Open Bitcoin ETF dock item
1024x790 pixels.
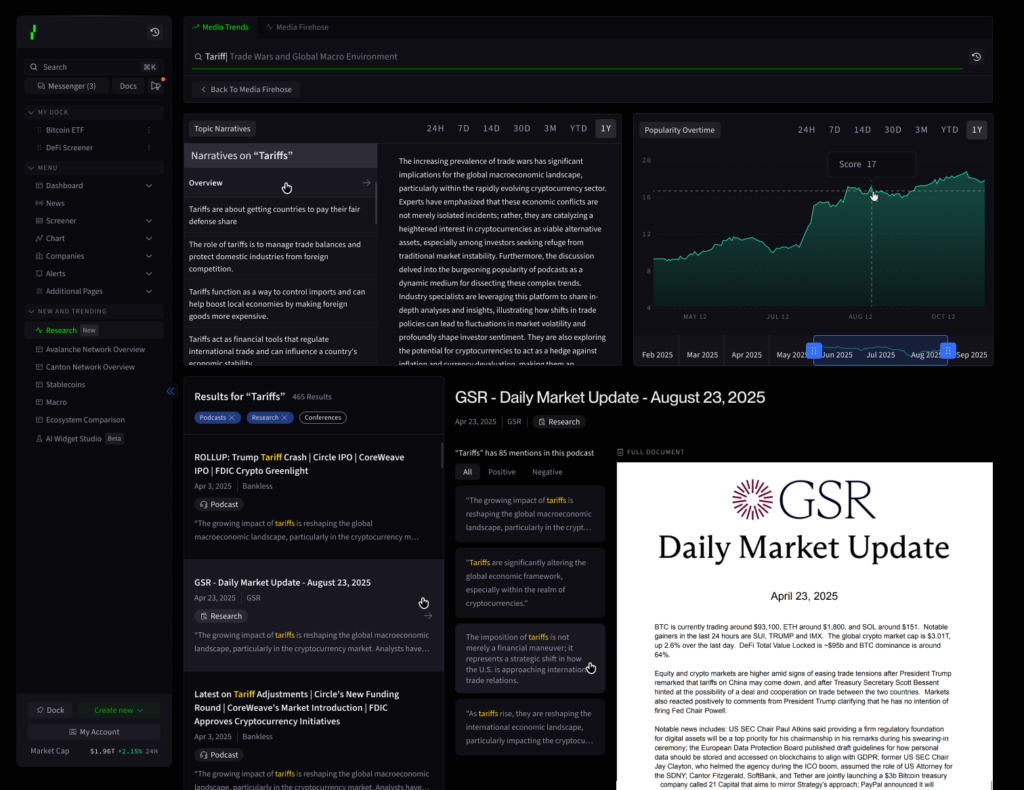65,130
